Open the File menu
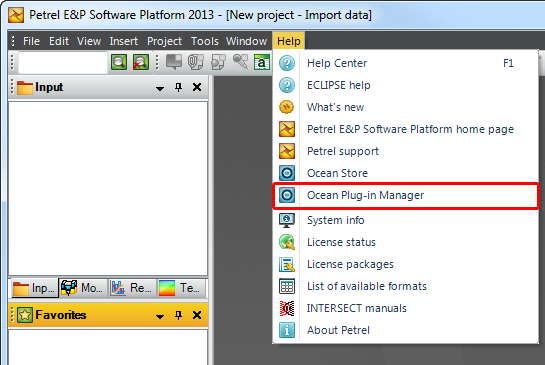 31,41
